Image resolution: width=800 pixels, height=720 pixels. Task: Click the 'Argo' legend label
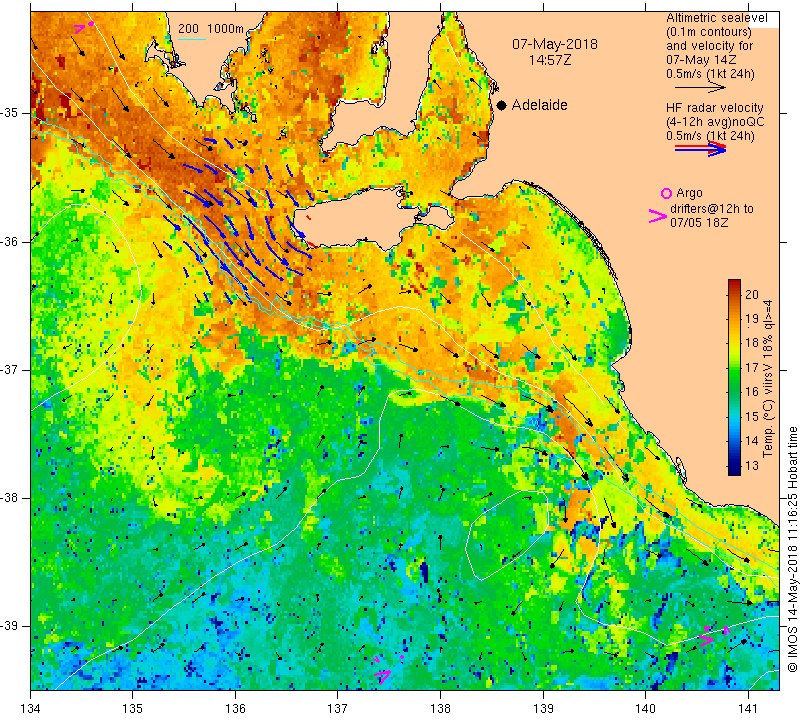pos(689,193)
